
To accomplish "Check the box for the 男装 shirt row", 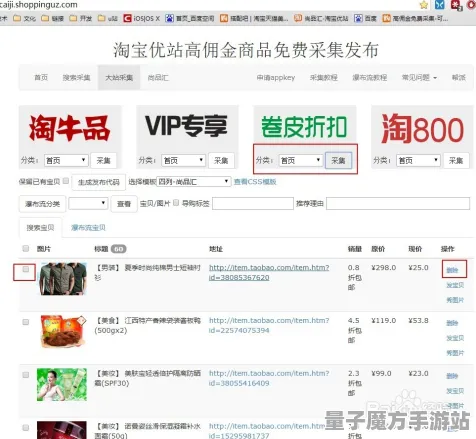I will pyautogui.click(x=26, y=269).
